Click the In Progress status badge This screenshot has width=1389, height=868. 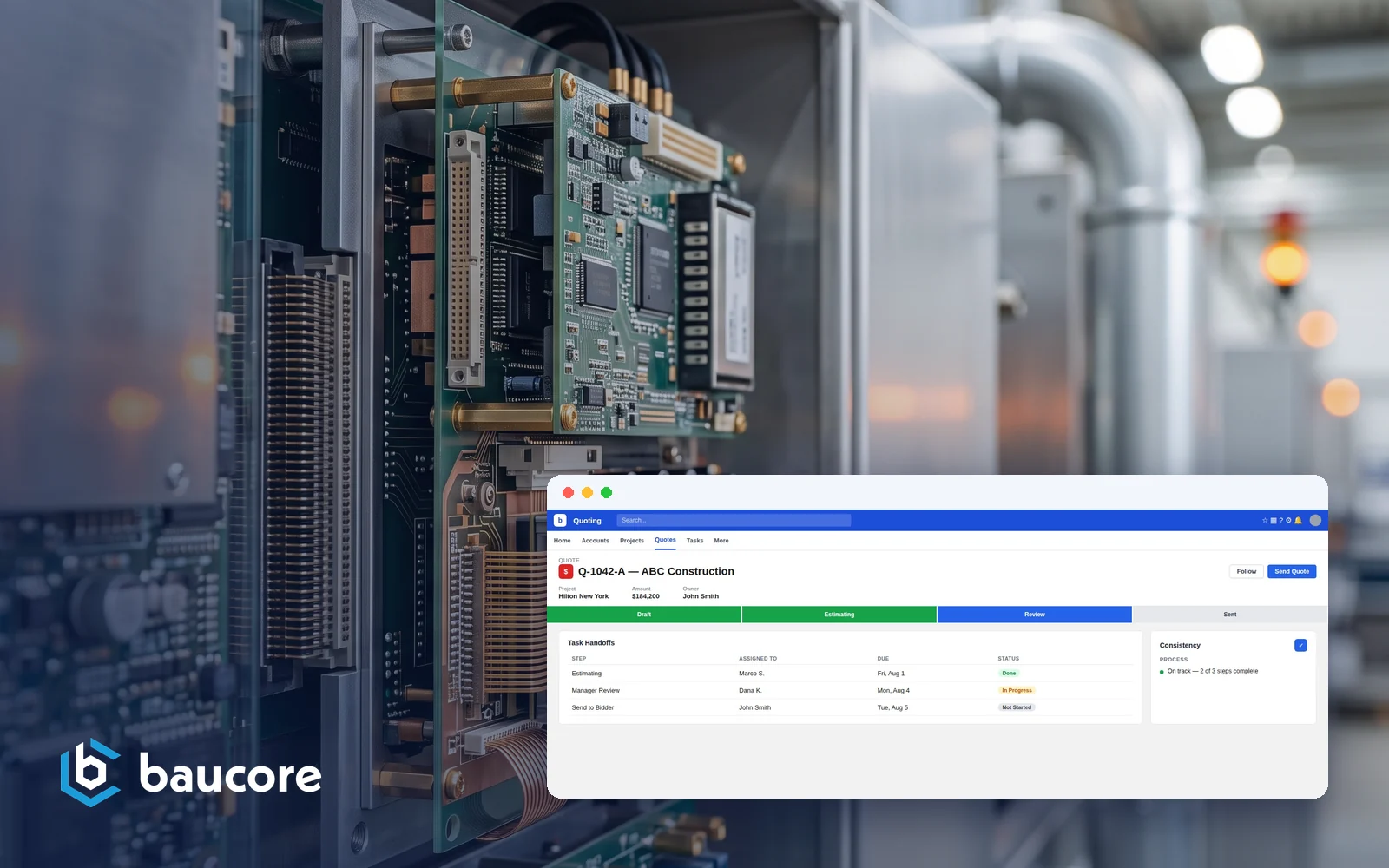1017,690
